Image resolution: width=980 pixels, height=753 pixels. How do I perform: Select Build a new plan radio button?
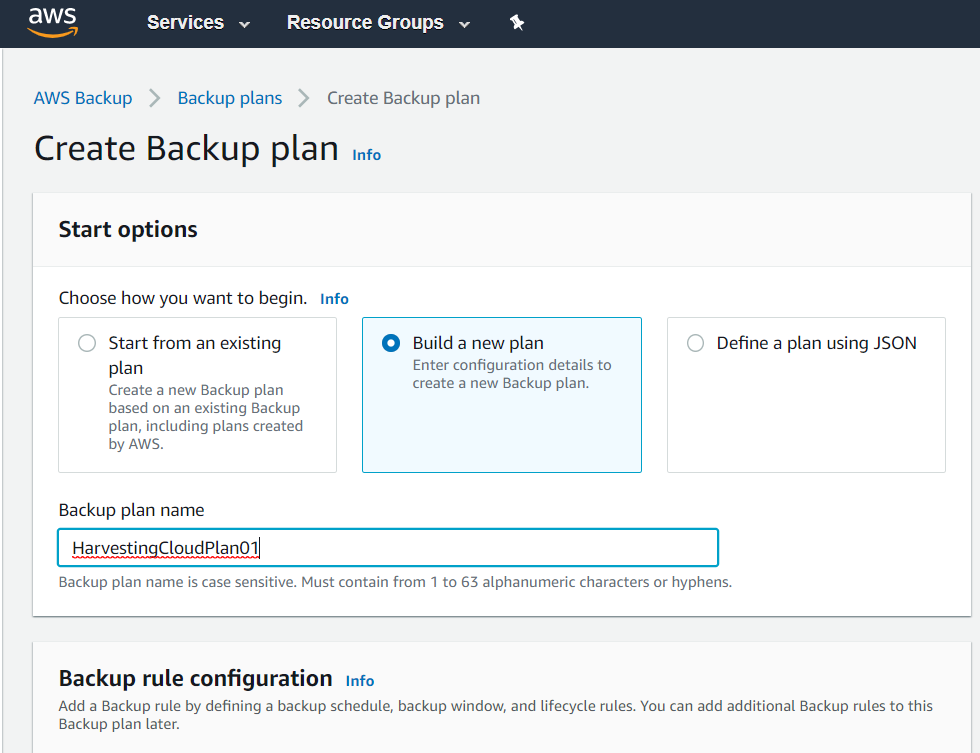391,343
